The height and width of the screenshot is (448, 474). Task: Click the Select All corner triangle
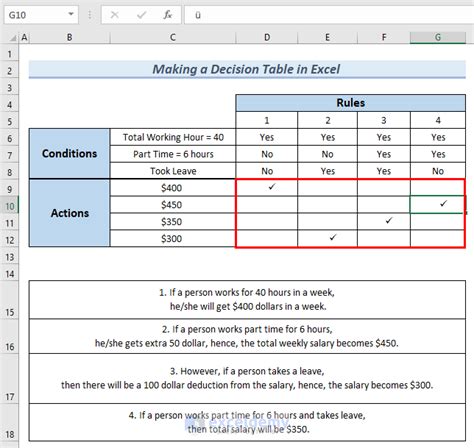pos(13,38)
